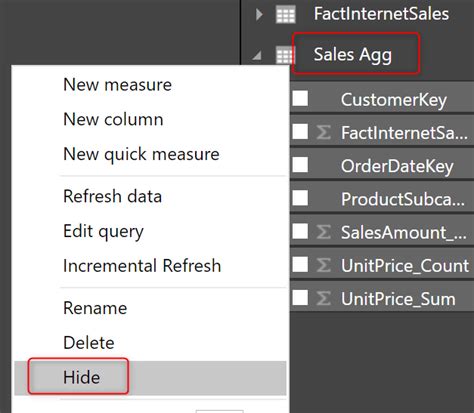Check the ProductSubca... field checkbox
Image resolution: width=474 pixels, height=413 pixels.
pyautogui.click(x=300, y=198)
